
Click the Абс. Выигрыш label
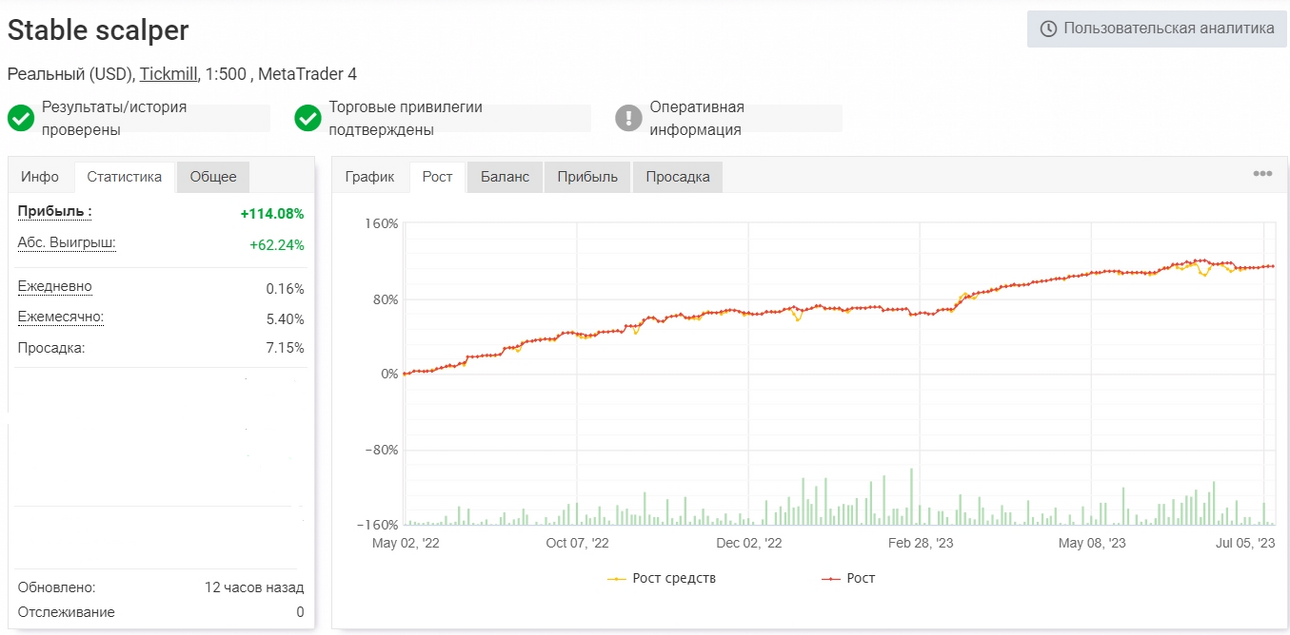(67, 243)
